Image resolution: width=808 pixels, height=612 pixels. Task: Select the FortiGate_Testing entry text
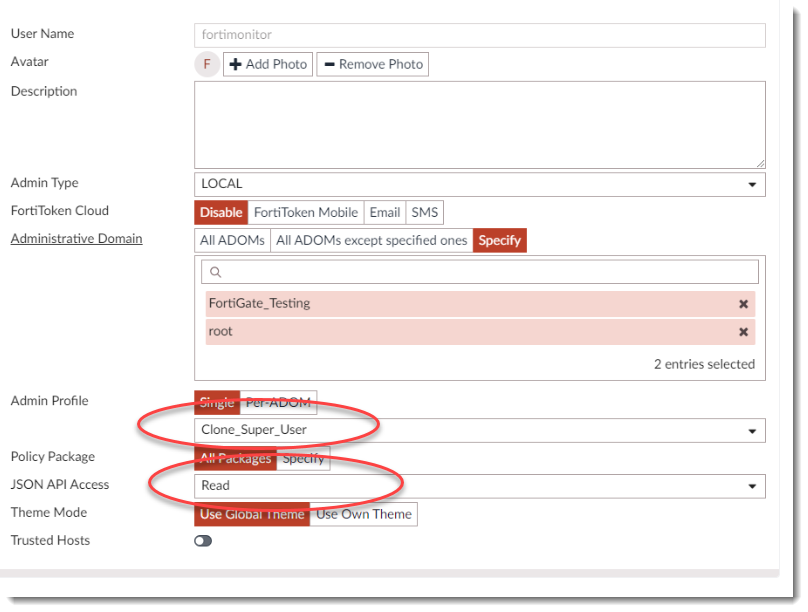coord(259,303)
